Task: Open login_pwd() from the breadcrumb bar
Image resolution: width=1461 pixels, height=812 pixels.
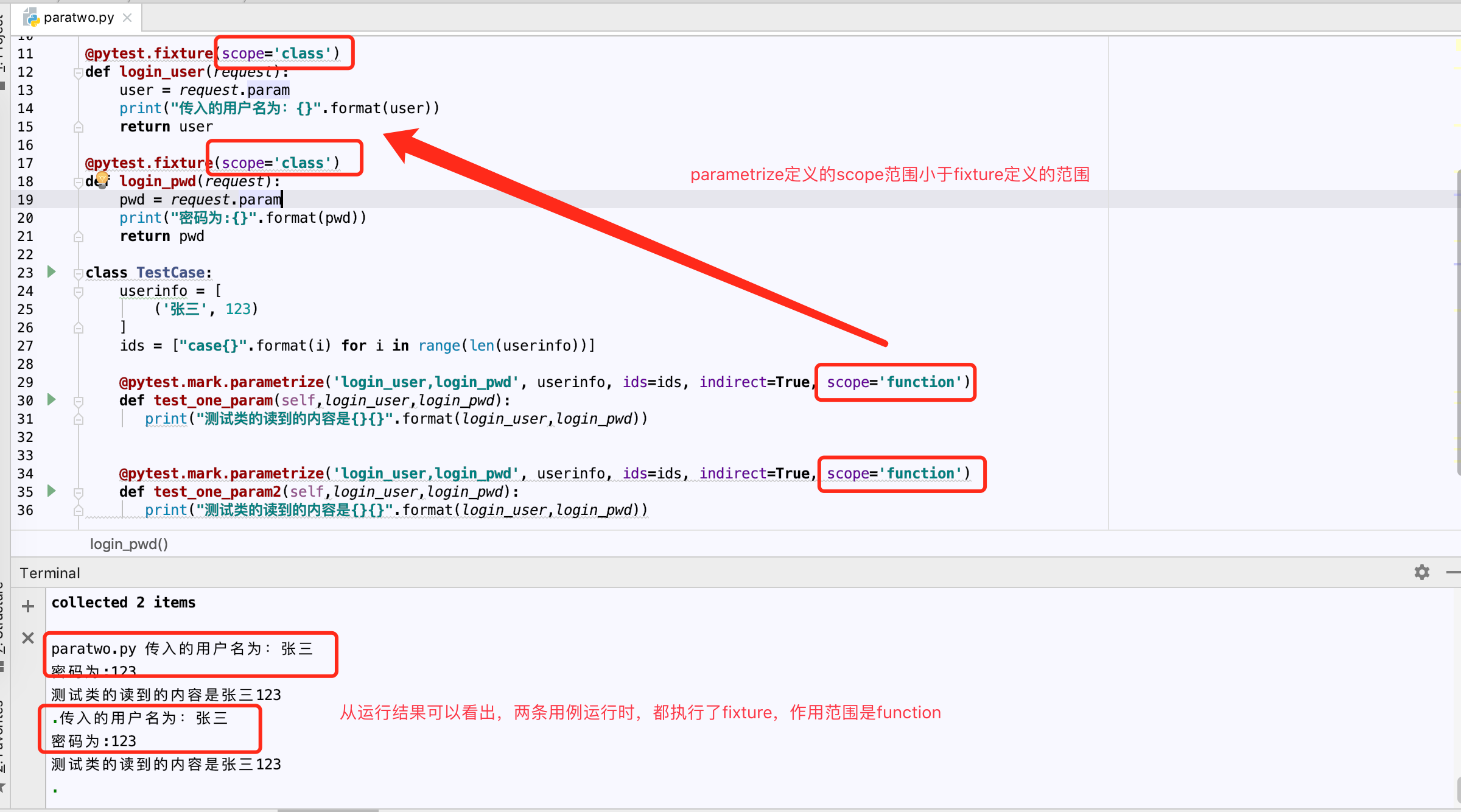Action: click(x=128, y=544)
